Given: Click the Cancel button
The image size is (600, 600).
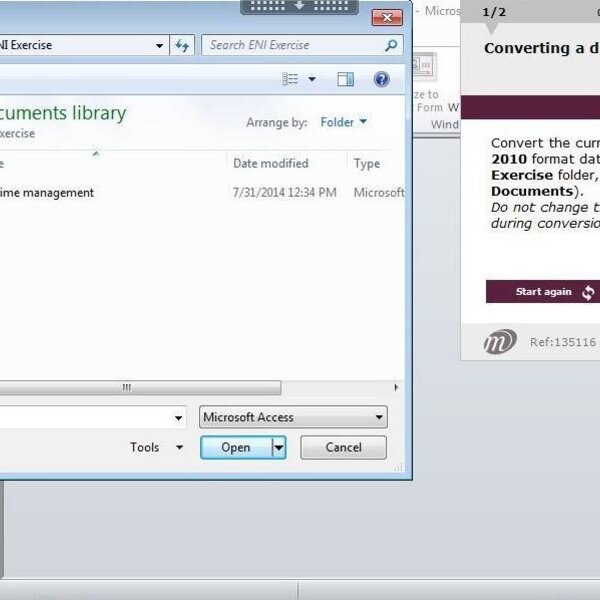Looking at the screenshot, I should 343,447.
